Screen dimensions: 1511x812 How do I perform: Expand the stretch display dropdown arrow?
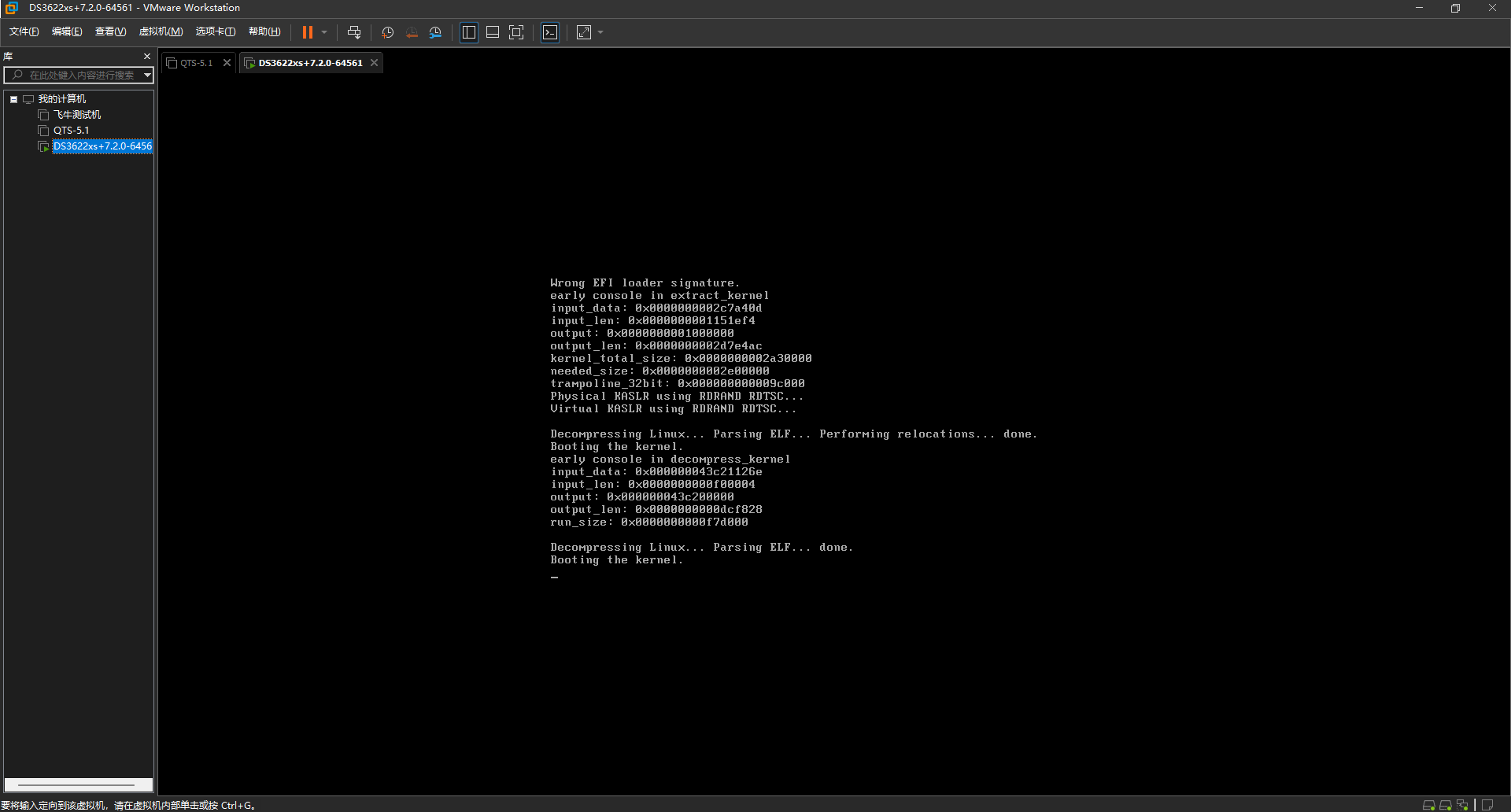click(601, 32)
